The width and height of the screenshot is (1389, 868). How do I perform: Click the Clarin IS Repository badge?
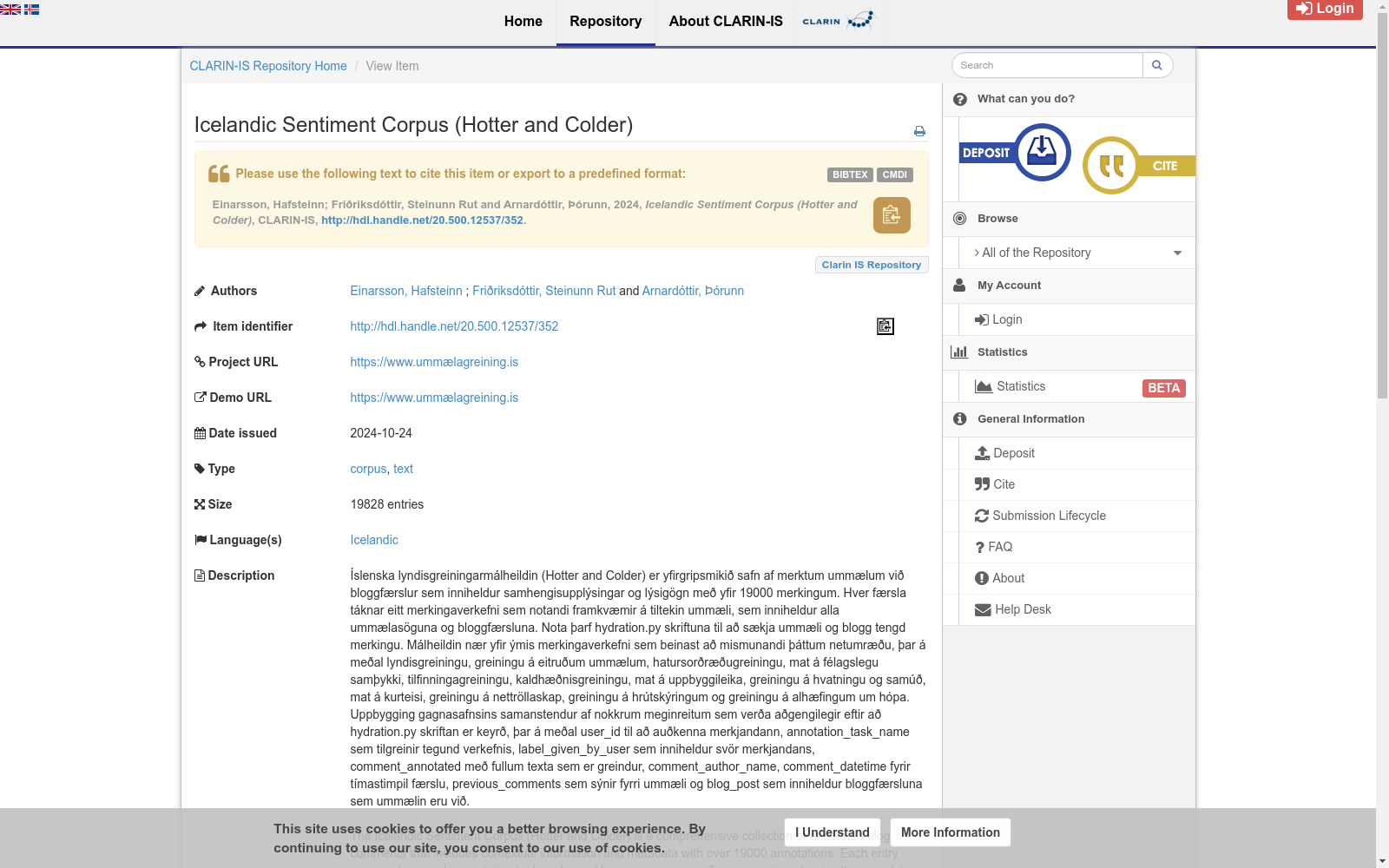872,265
